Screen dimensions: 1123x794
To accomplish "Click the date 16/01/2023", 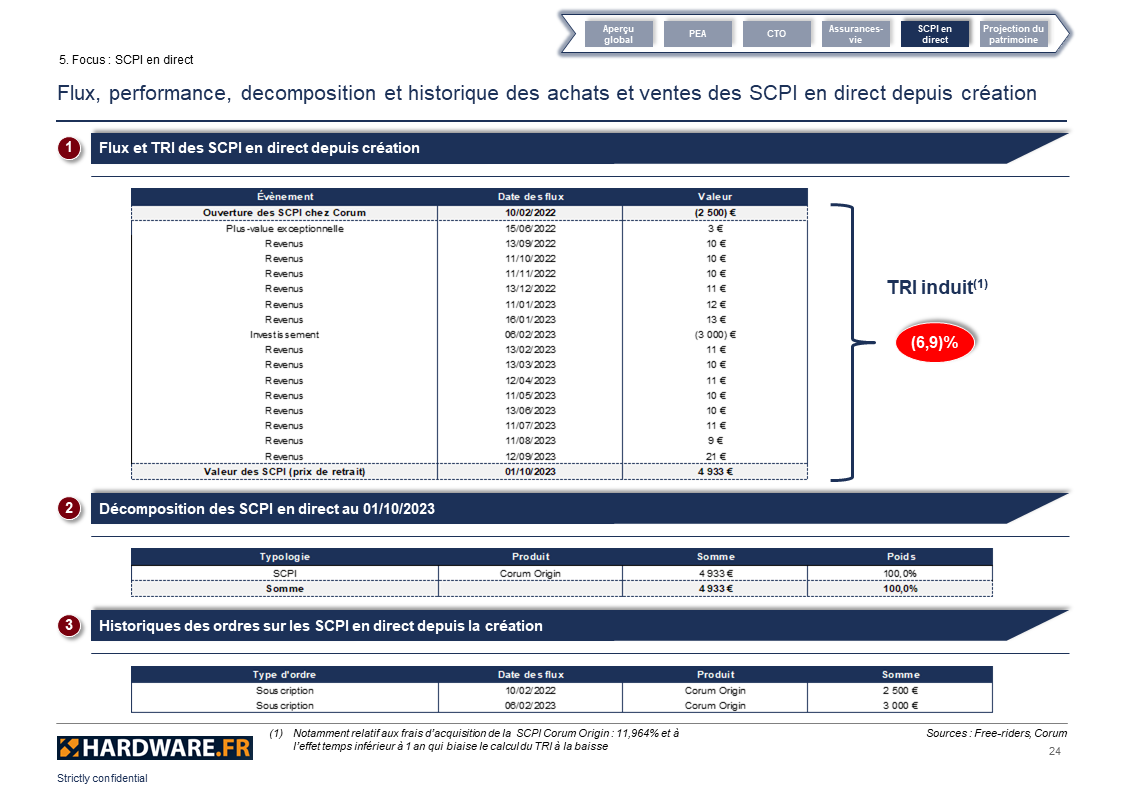I will point(530,319).
